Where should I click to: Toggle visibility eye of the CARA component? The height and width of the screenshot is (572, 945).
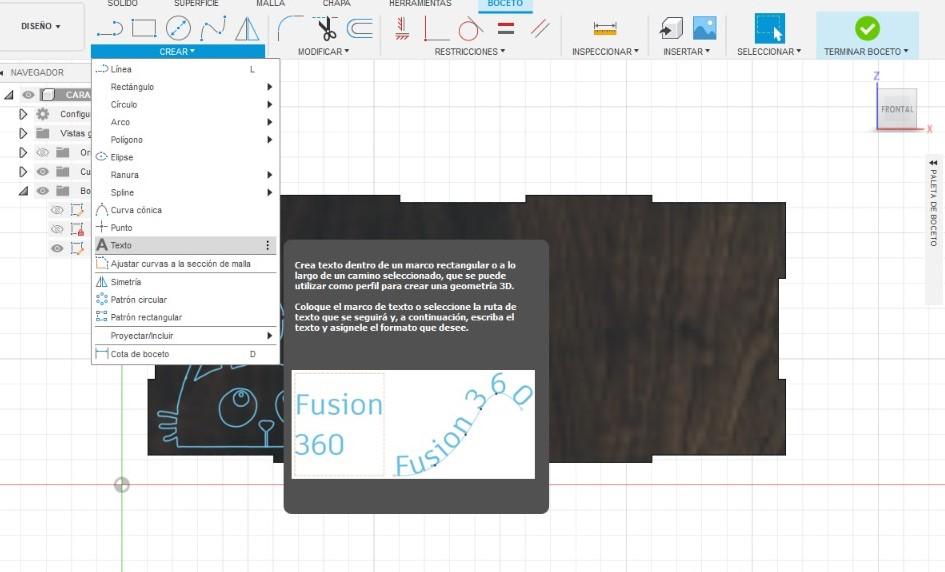28,95
